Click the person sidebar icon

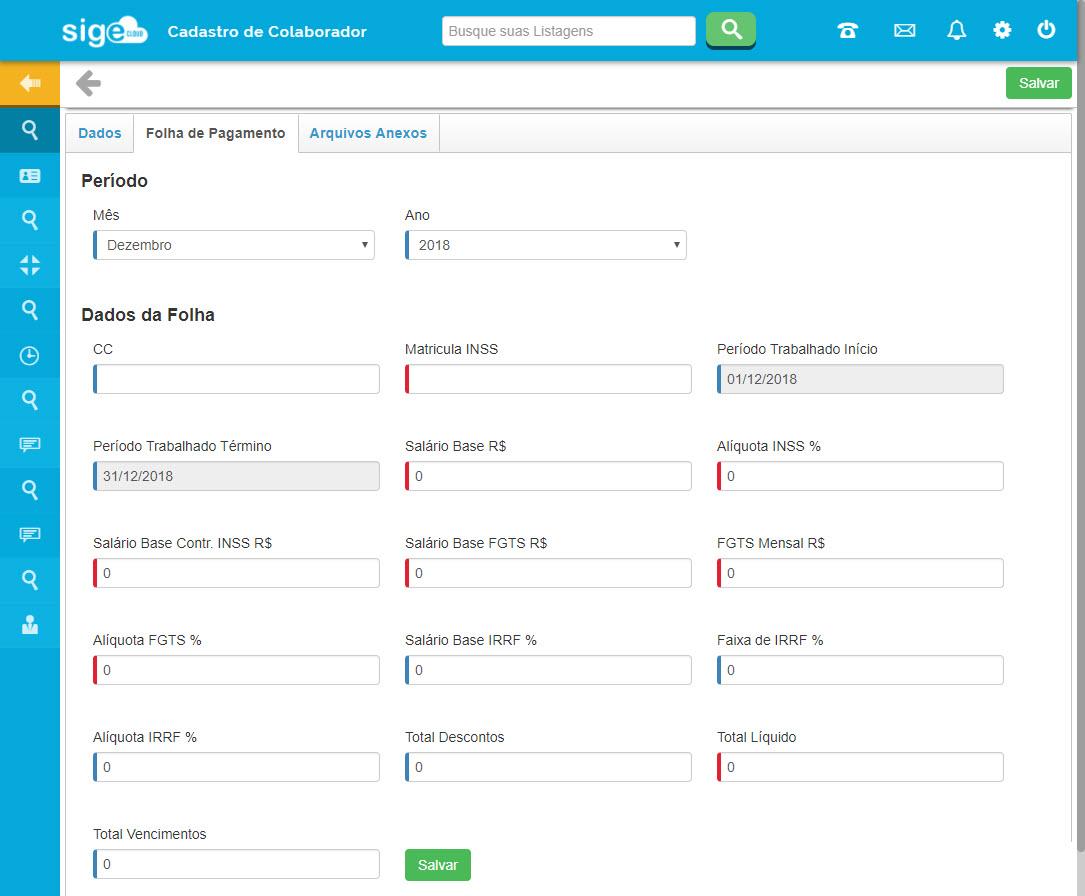30,625
